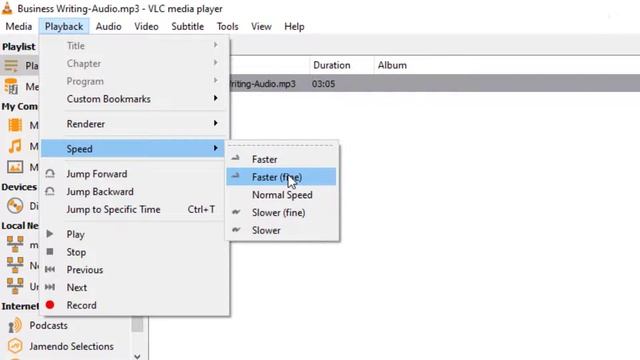
Task: Click the Next track icon
Action: click(50, 287)
